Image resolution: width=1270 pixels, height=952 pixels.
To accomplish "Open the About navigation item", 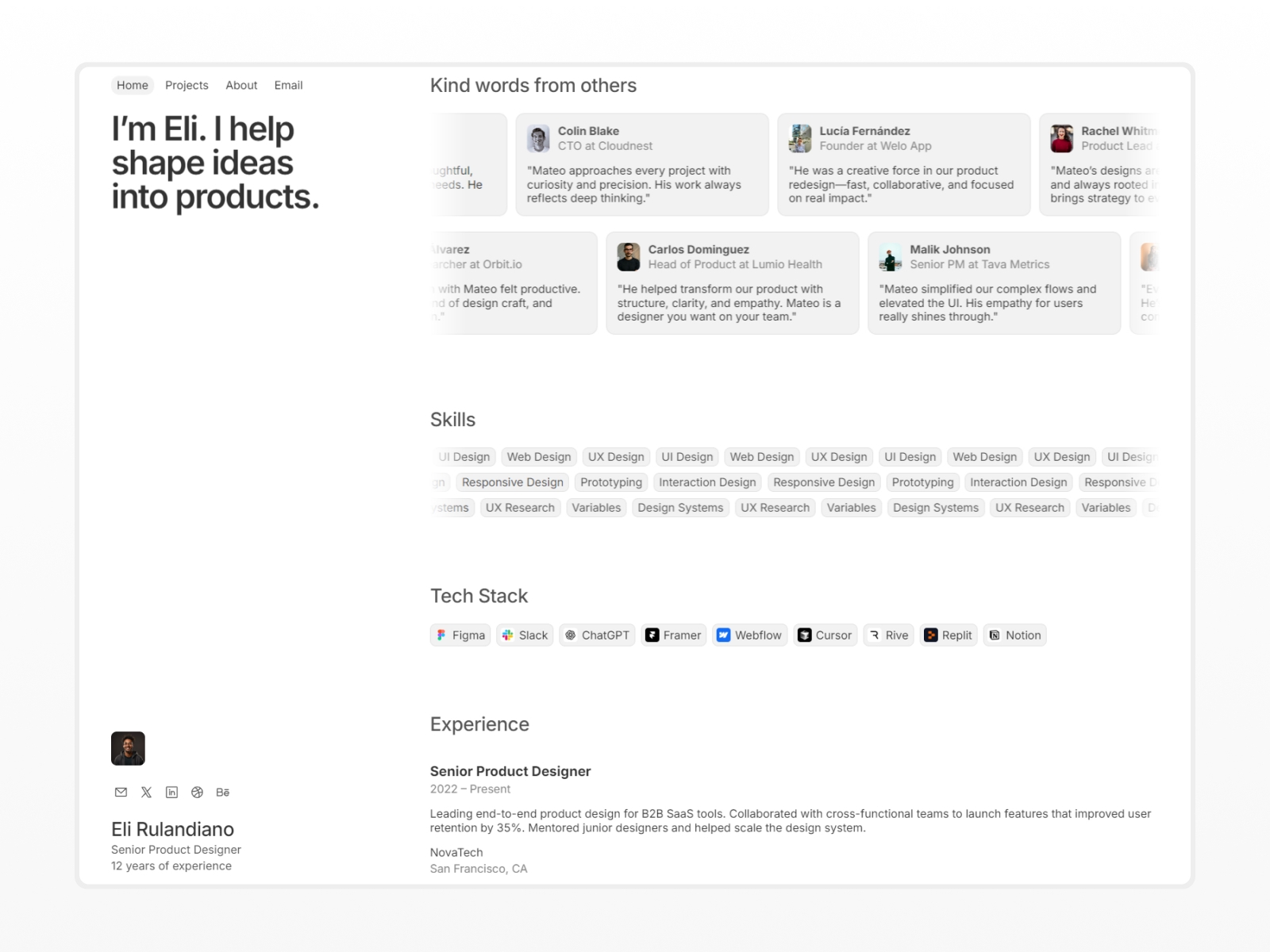I will 241,85.
